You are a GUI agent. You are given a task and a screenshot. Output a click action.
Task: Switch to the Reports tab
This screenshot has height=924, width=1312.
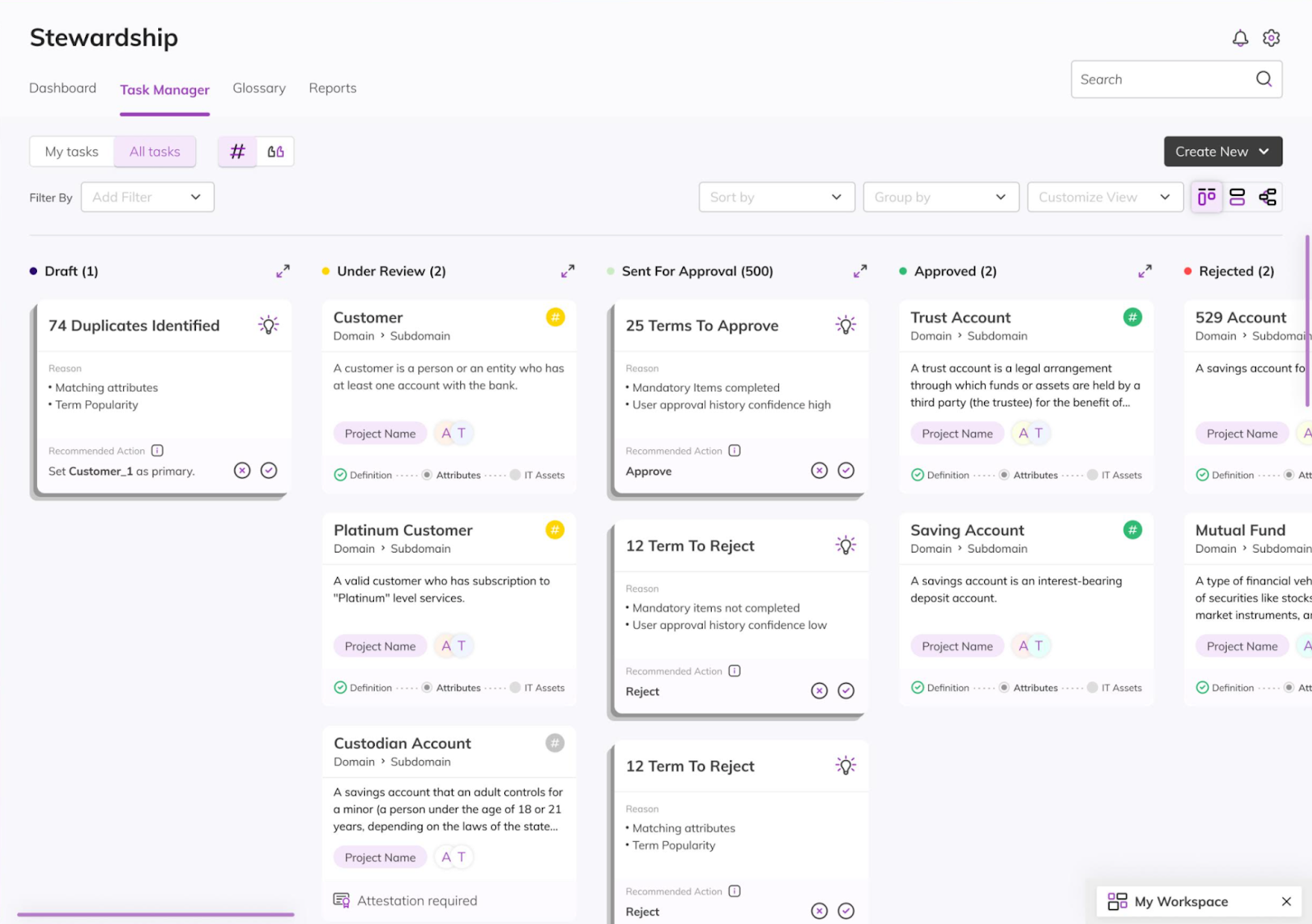(332, 88)
